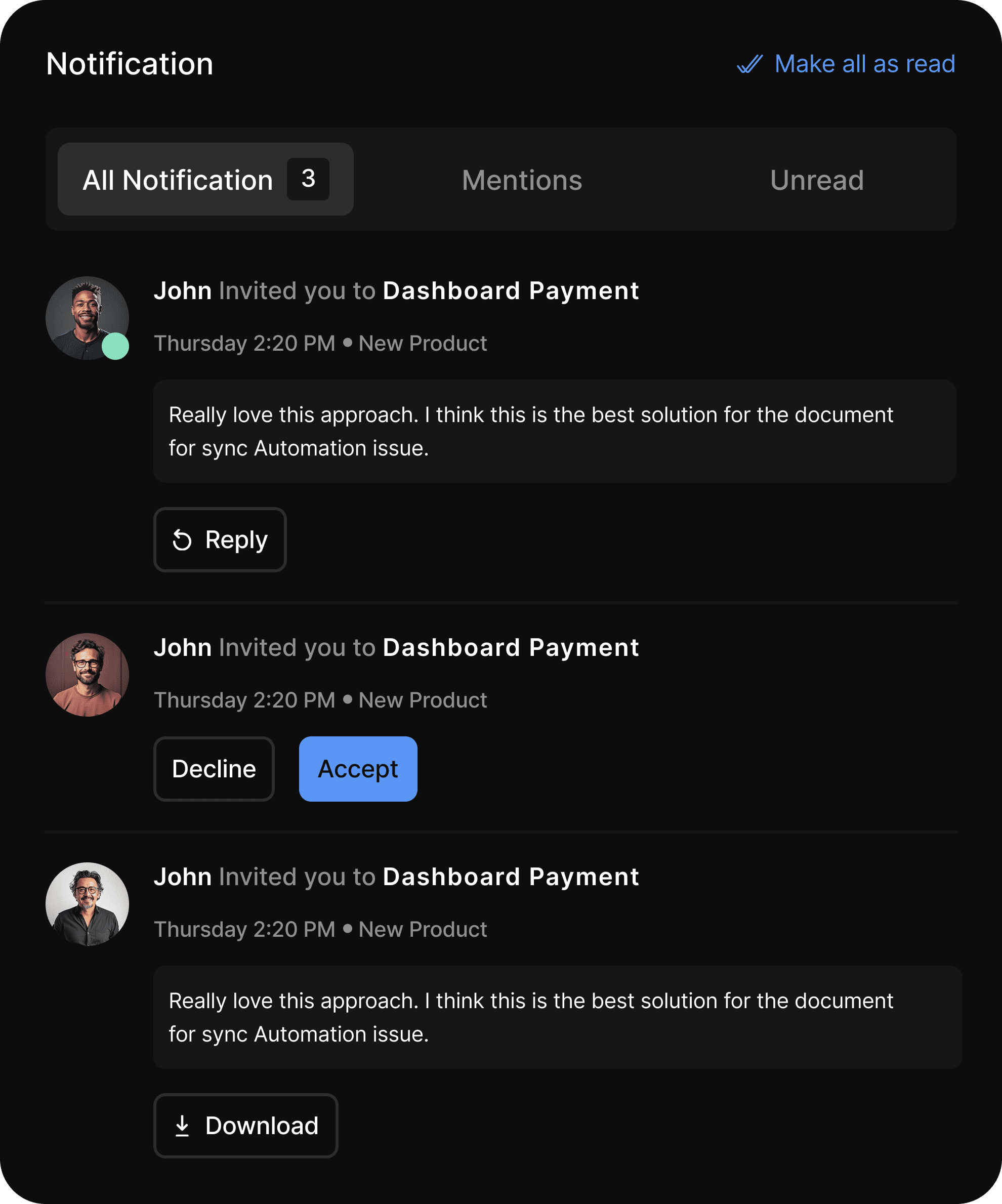Click the third notification's comment message box

(557, 1017)
